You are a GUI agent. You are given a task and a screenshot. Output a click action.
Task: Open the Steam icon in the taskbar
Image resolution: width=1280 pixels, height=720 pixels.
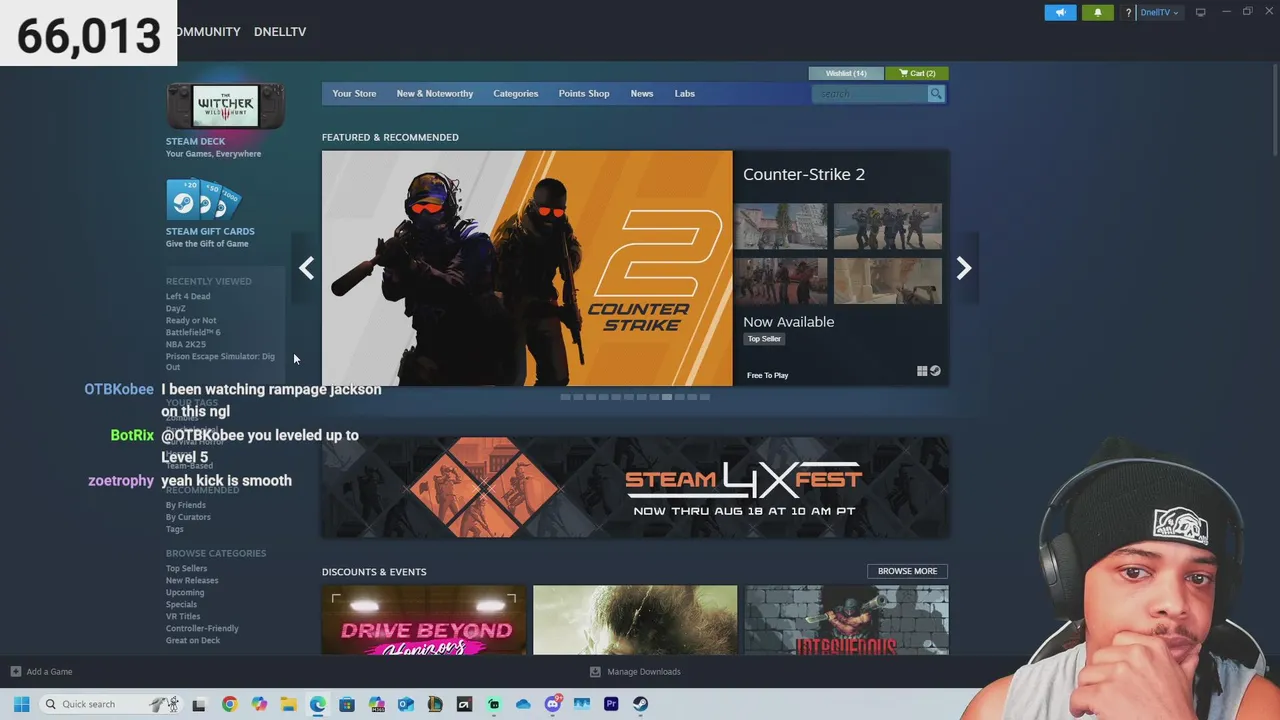coord(640,704)
